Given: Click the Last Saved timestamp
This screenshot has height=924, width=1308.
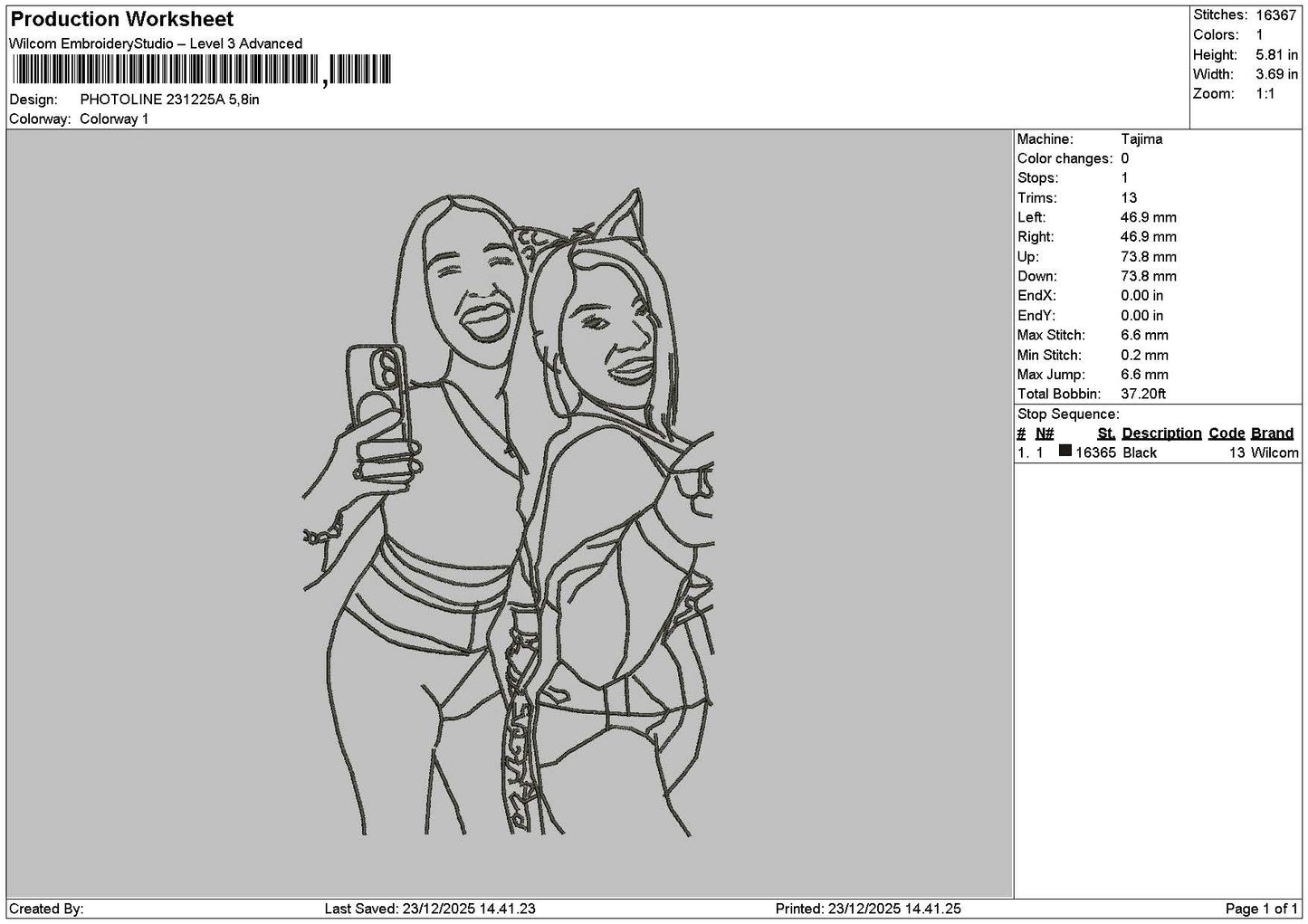Looking at the screenshot, I should pos(430,909).
